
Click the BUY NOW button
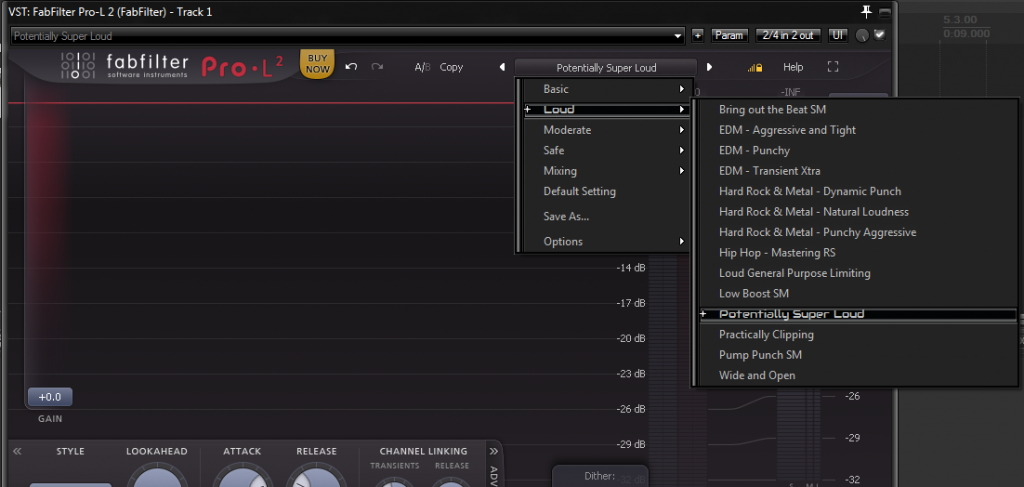(x=317, y=64)
